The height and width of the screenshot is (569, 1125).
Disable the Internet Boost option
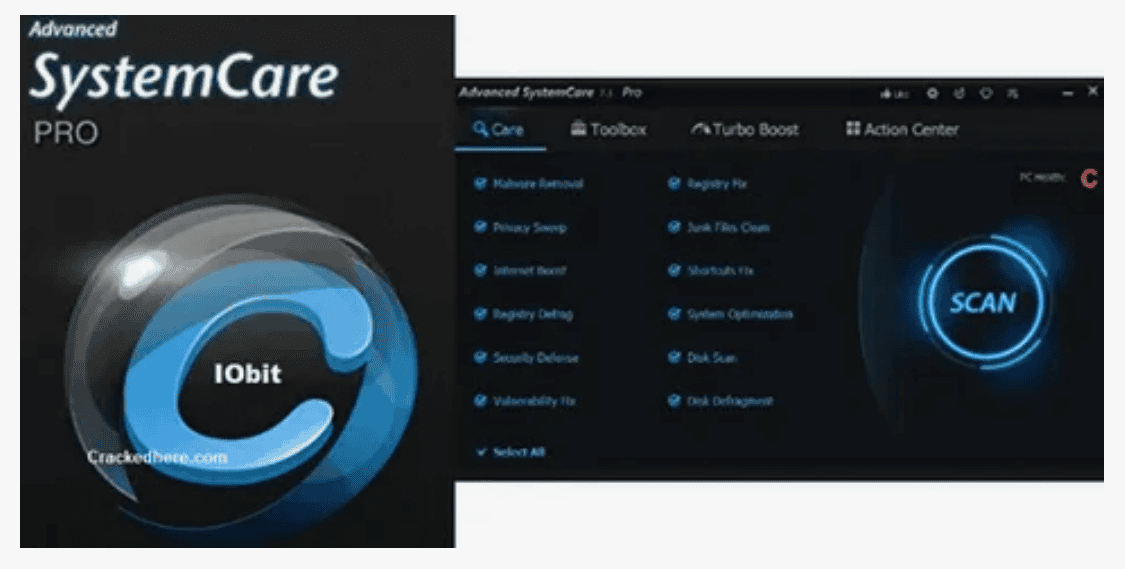click(481, 271)
